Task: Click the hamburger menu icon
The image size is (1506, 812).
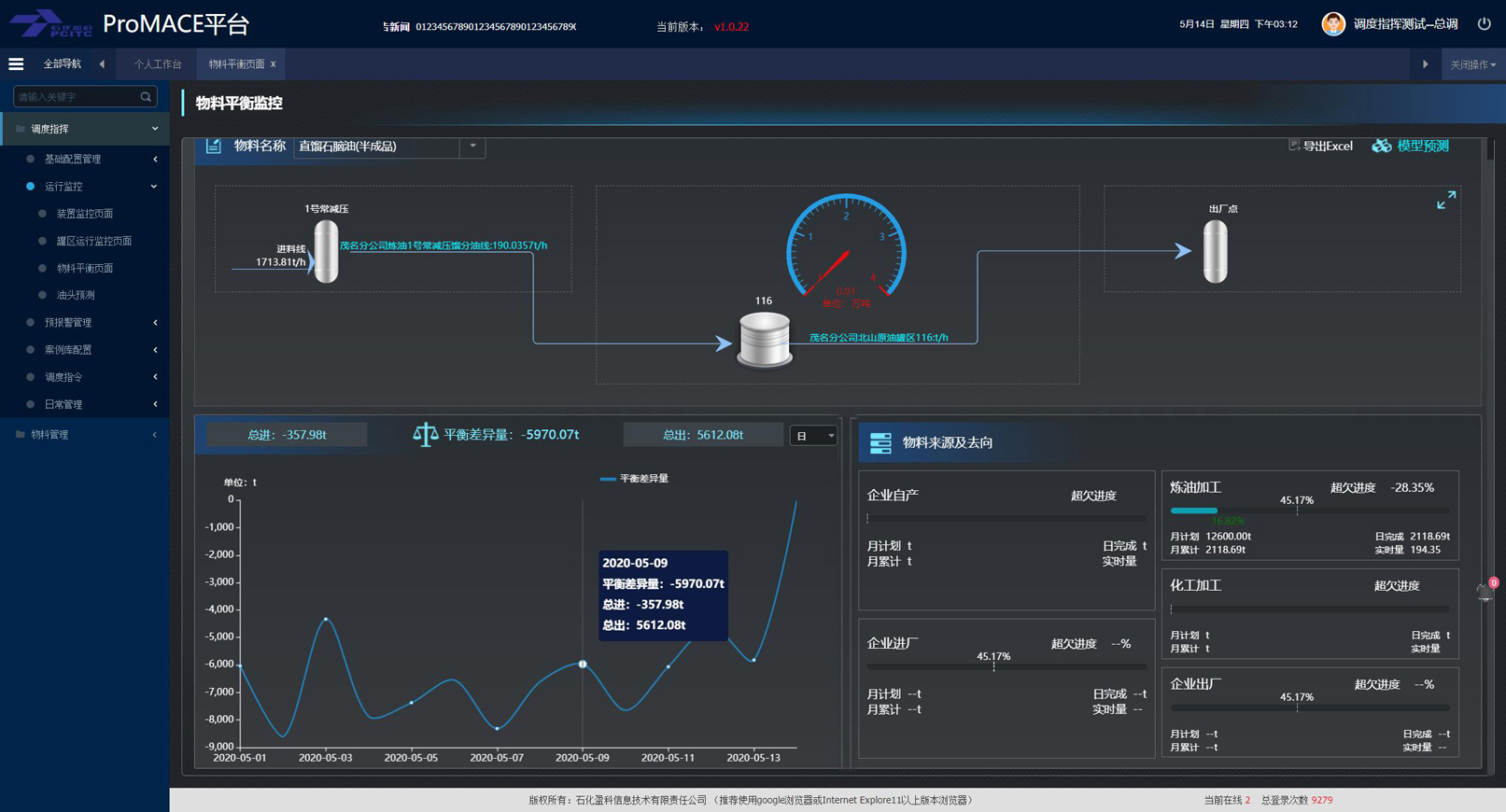Action: pyautogui.click(x=16, y=64)
